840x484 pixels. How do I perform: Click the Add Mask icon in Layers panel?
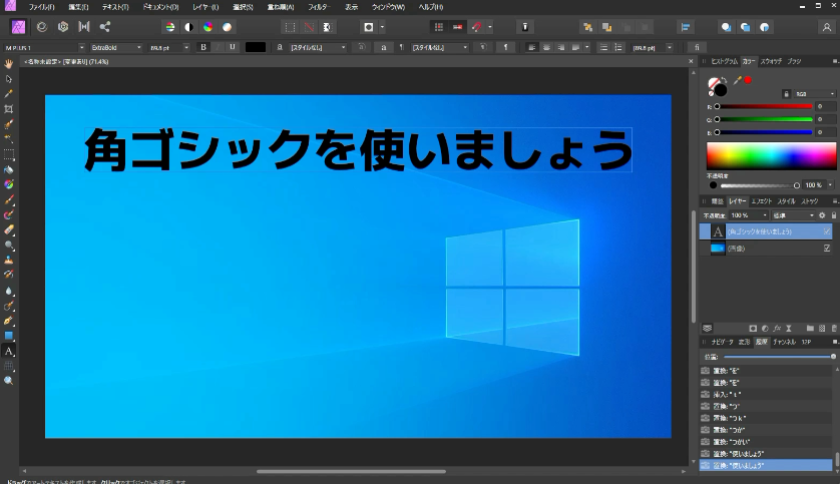pyautogui.click(x=753, y=328)
